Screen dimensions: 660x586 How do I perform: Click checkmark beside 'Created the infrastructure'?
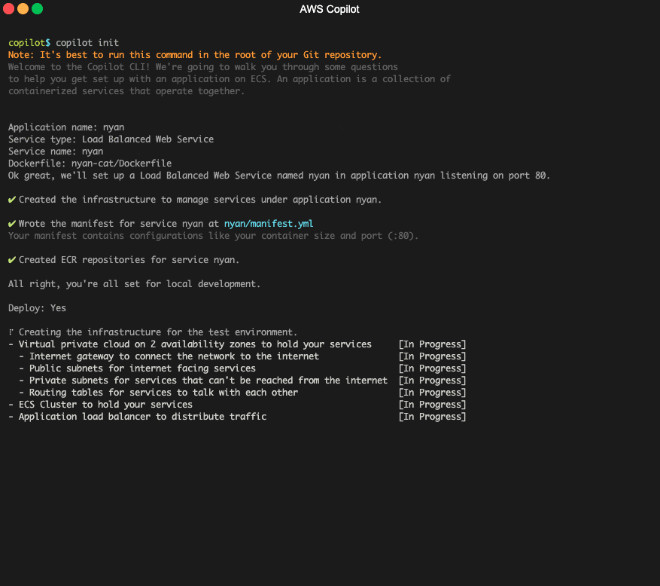[12, 200]
